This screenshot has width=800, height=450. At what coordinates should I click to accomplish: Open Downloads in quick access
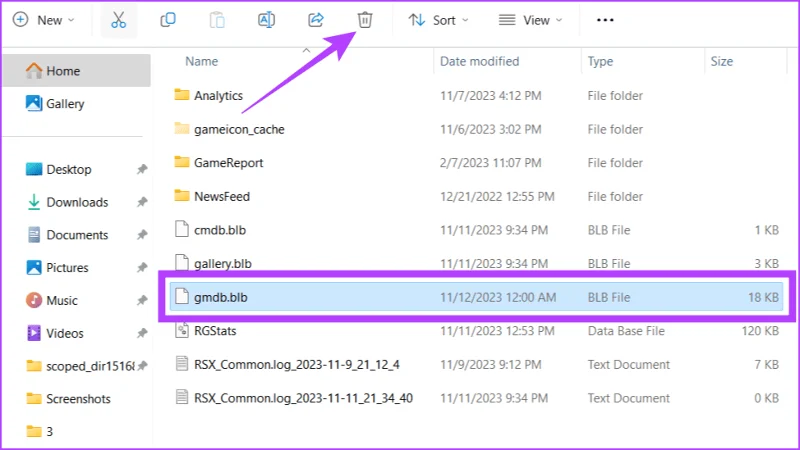pyautogui.click(x=67, y=202)
